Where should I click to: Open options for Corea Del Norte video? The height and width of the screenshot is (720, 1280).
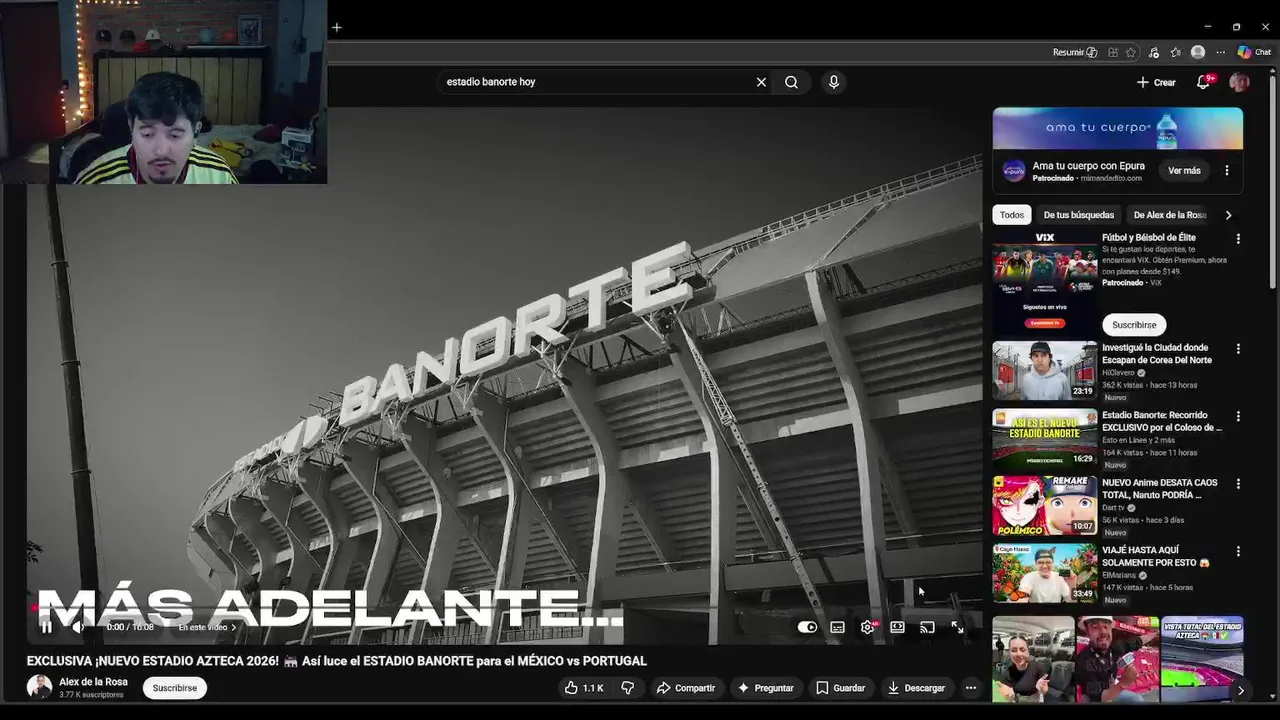pos(1238,349)
